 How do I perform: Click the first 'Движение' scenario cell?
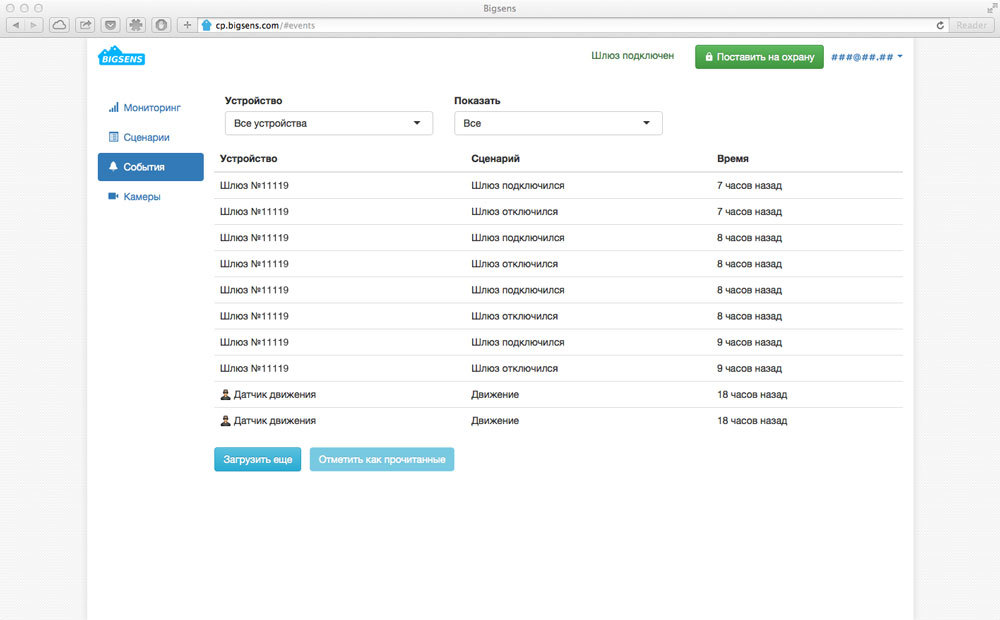click(495, 394)
